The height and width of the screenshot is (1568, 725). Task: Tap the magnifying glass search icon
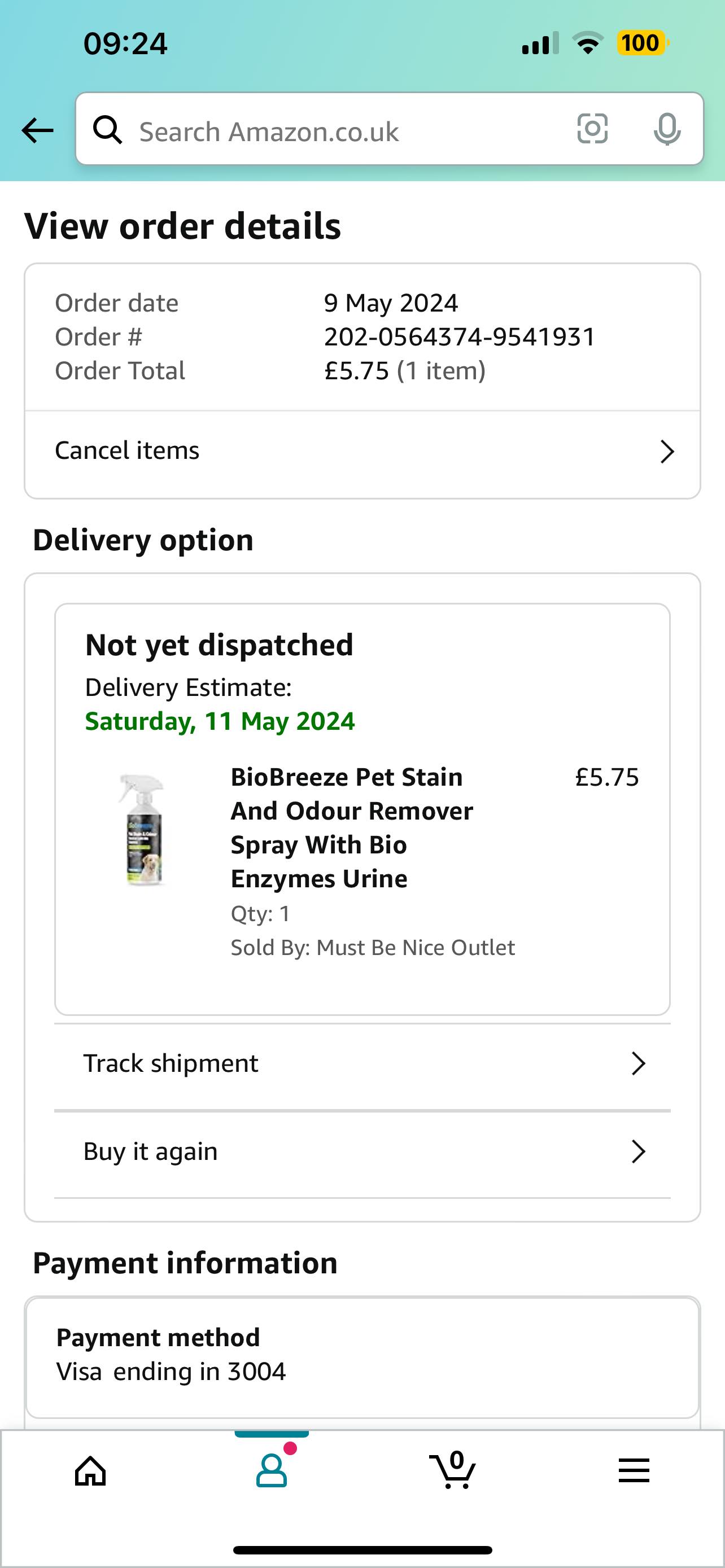pyautogui.click(x=107, y=130)
